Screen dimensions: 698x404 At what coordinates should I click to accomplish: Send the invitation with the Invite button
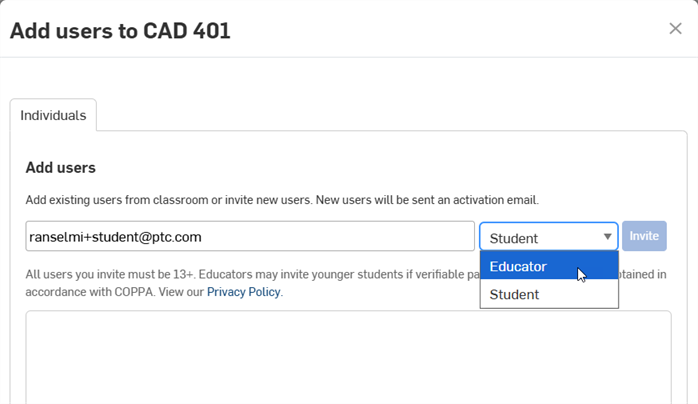(644, 236)
